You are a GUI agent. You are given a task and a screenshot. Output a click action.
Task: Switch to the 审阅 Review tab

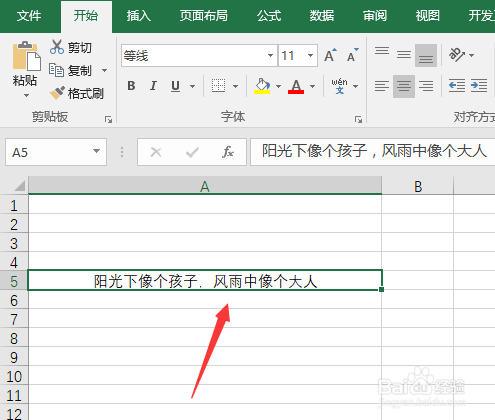[375, 16]
